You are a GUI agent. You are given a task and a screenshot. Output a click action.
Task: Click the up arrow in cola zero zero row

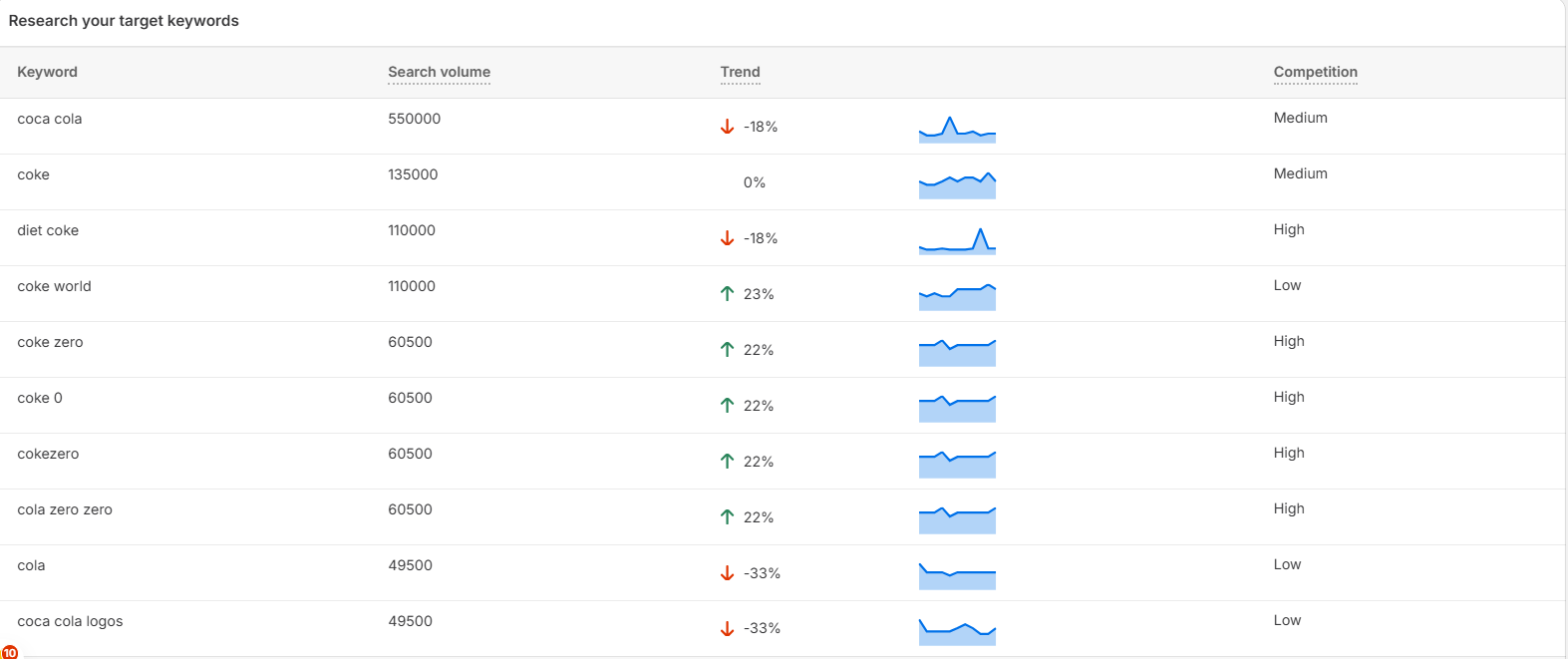[x=727, y=517]
